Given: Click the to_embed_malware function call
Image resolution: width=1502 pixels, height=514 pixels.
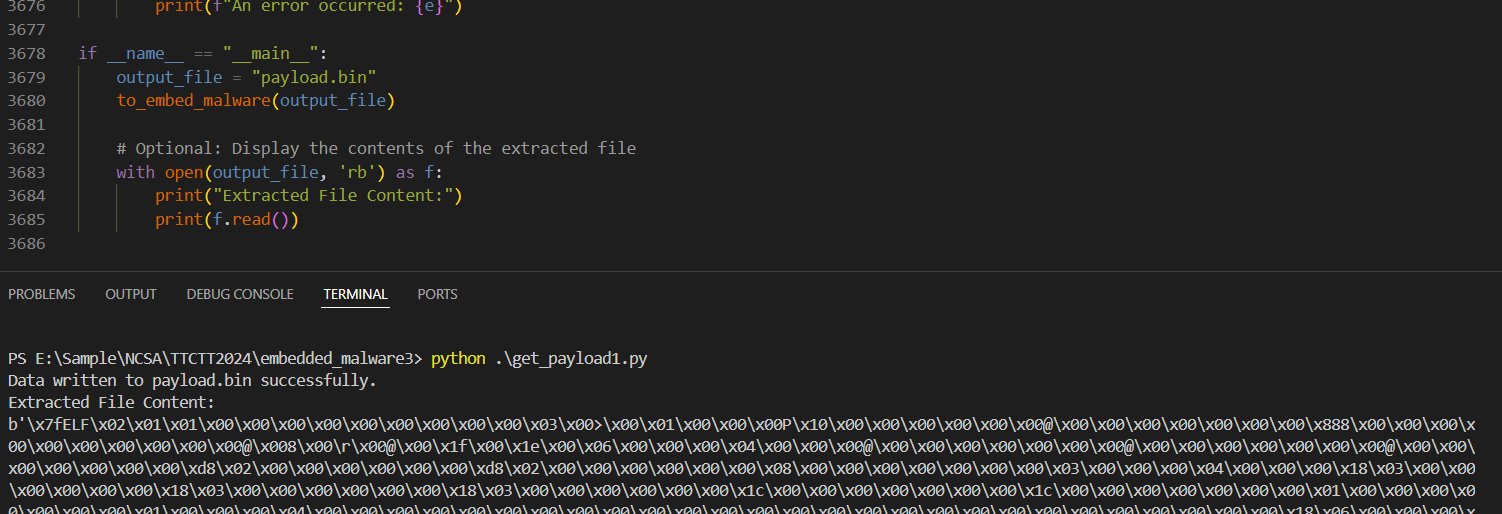Looking at the screenshot, I should [197, 101].
